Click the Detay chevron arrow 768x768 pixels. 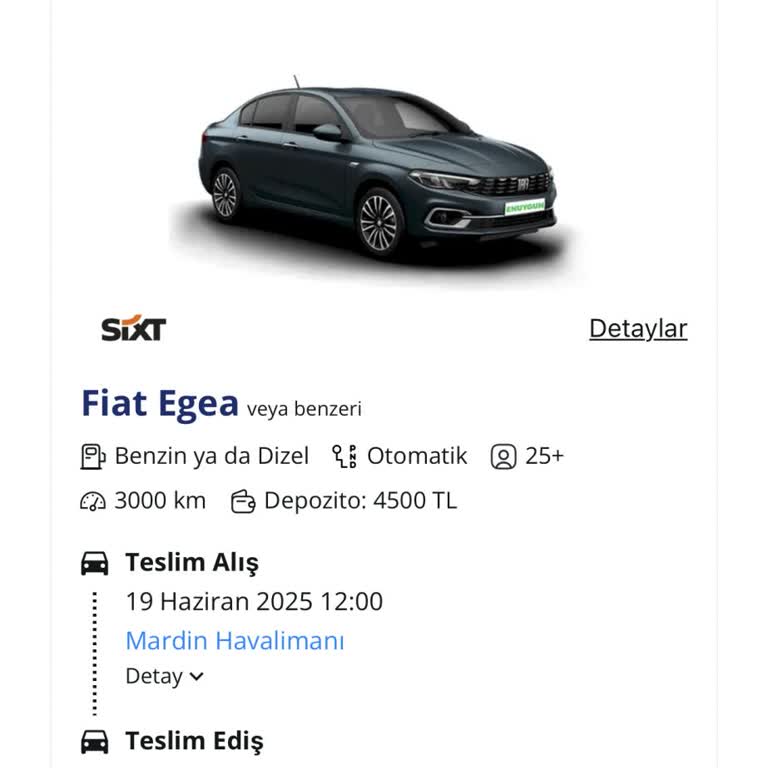click(x=197, y=676)
